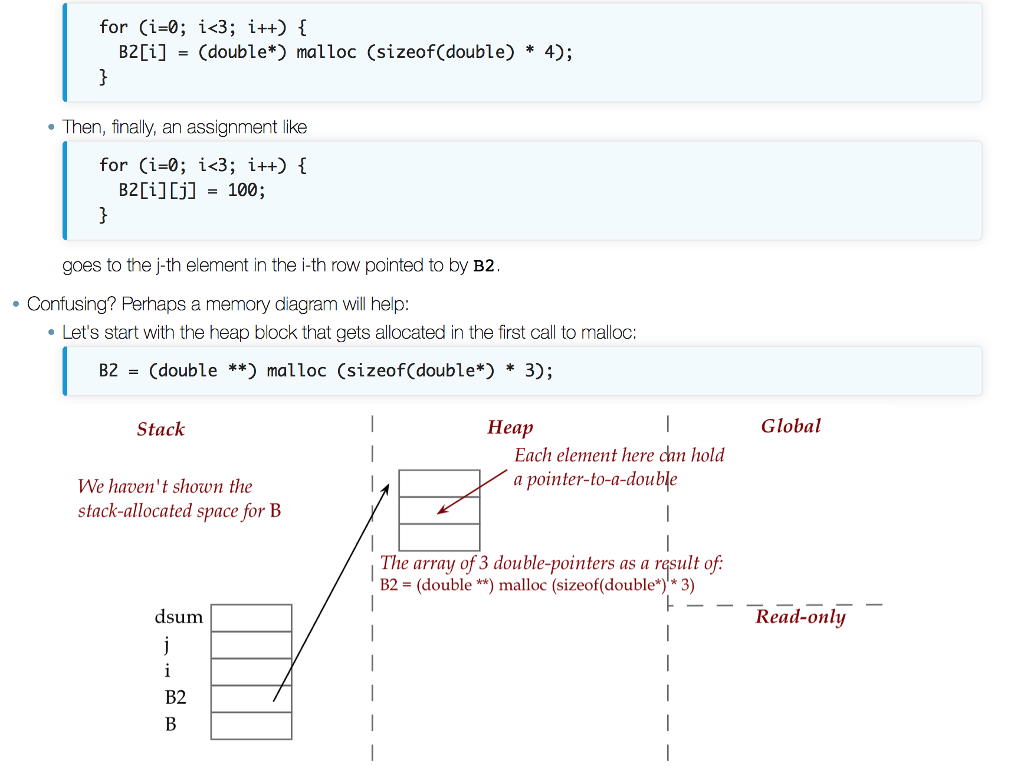The height and width of the screenshot is (780, 1024).
Task: Click the code line 'B2[i][j] = 100;'
Action: (192, 190)
